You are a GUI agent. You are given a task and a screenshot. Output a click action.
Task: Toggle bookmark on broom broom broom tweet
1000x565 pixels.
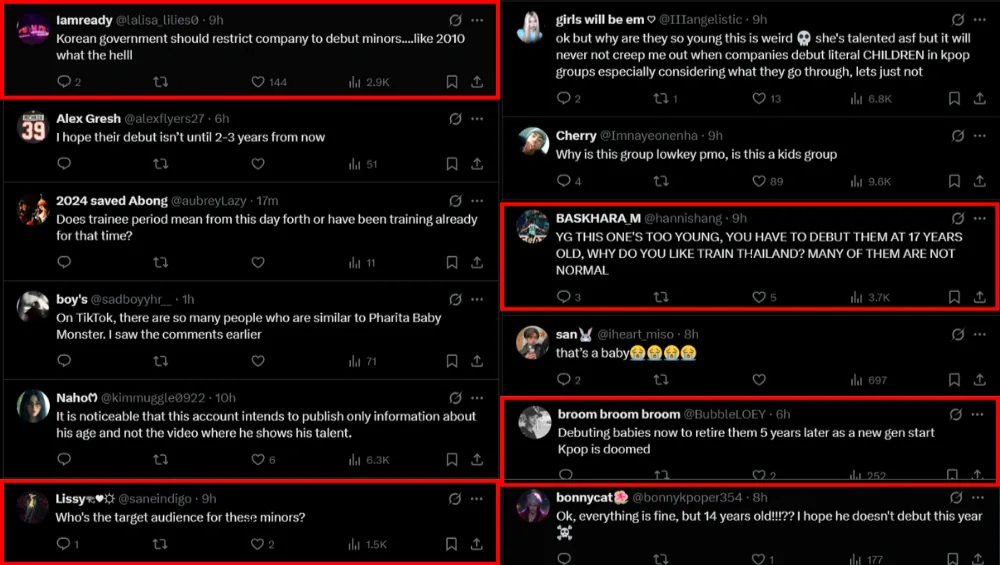tap(954, 475)
